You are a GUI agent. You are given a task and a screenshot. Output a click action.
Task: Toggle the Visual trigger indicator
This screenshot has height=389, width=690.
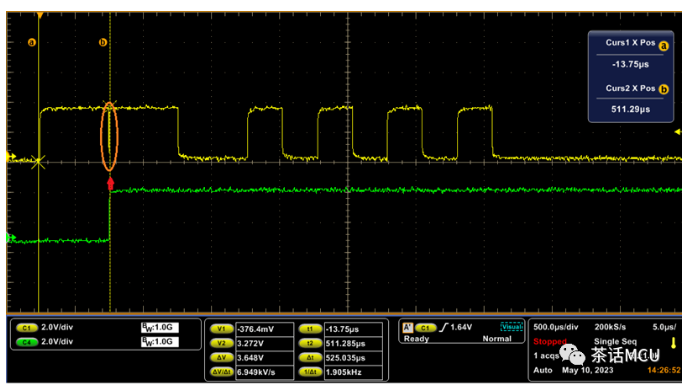(x=511, y=327)
